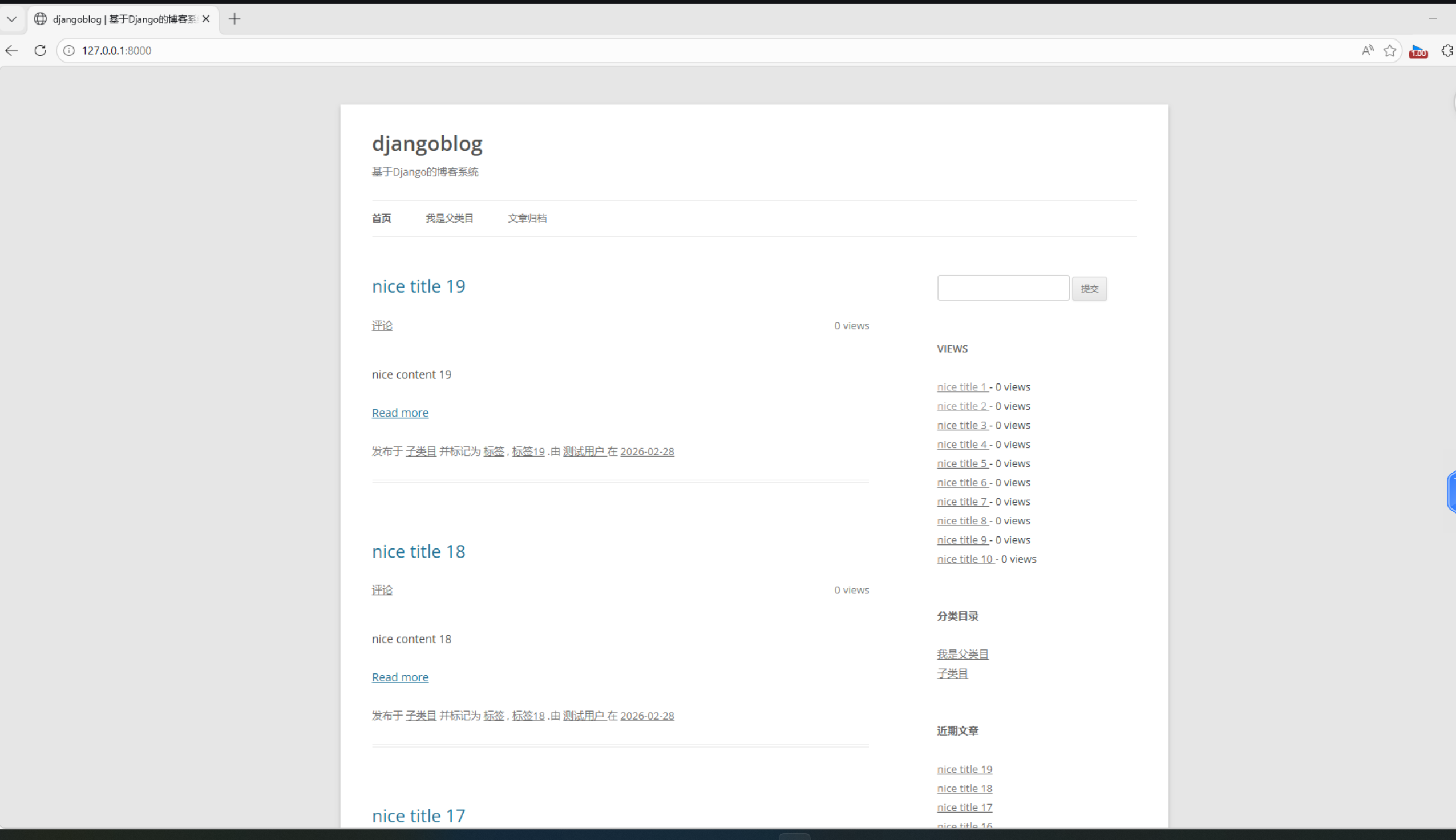Open a new tab with plus icon
The height and width of the screenshot is (840, 1456).
click(x=234, y=19)
